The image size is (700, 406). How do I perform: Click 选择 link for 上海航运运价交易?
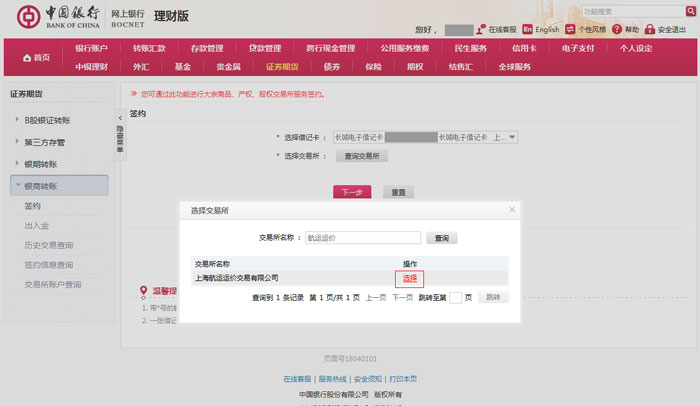click(410, 278)
